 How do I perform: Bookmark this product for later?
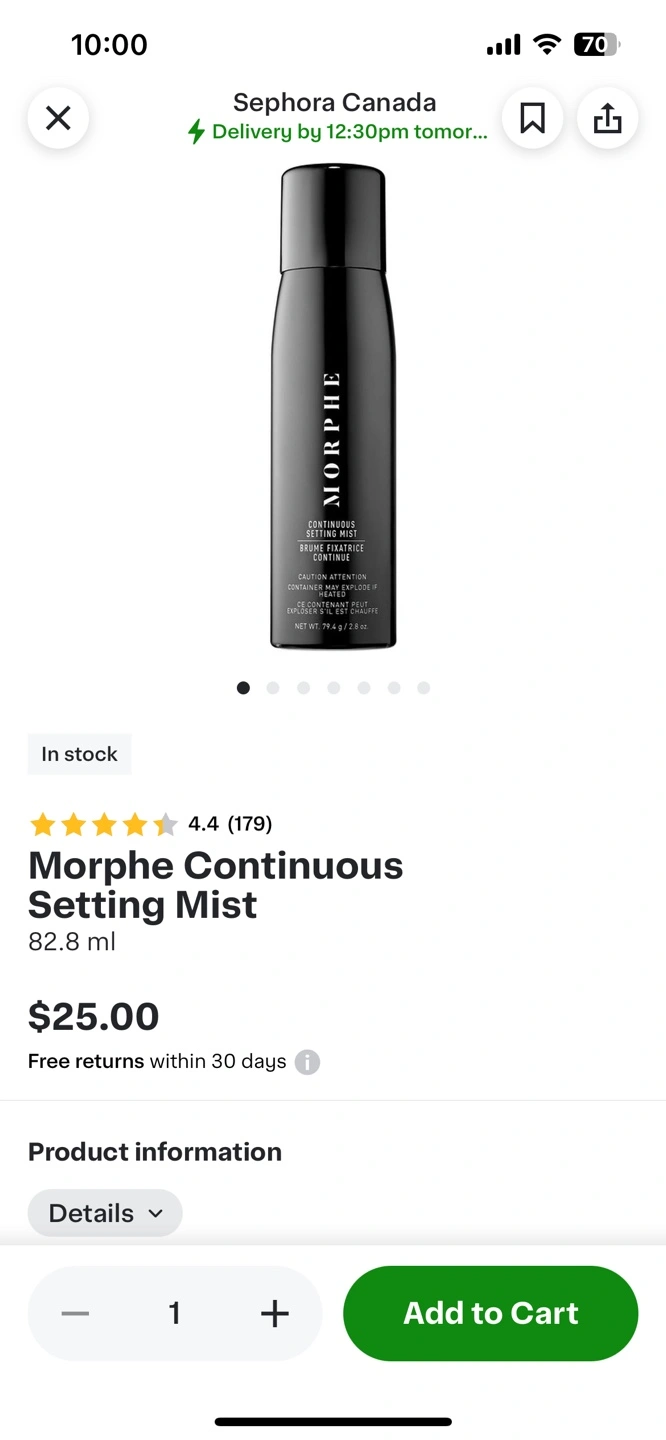532,119
